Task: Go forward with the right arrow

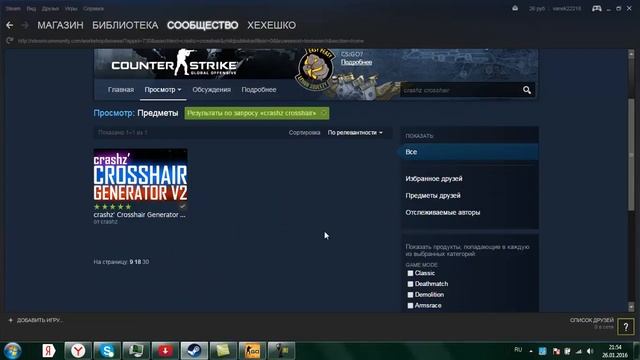Action: pos(25,25)
